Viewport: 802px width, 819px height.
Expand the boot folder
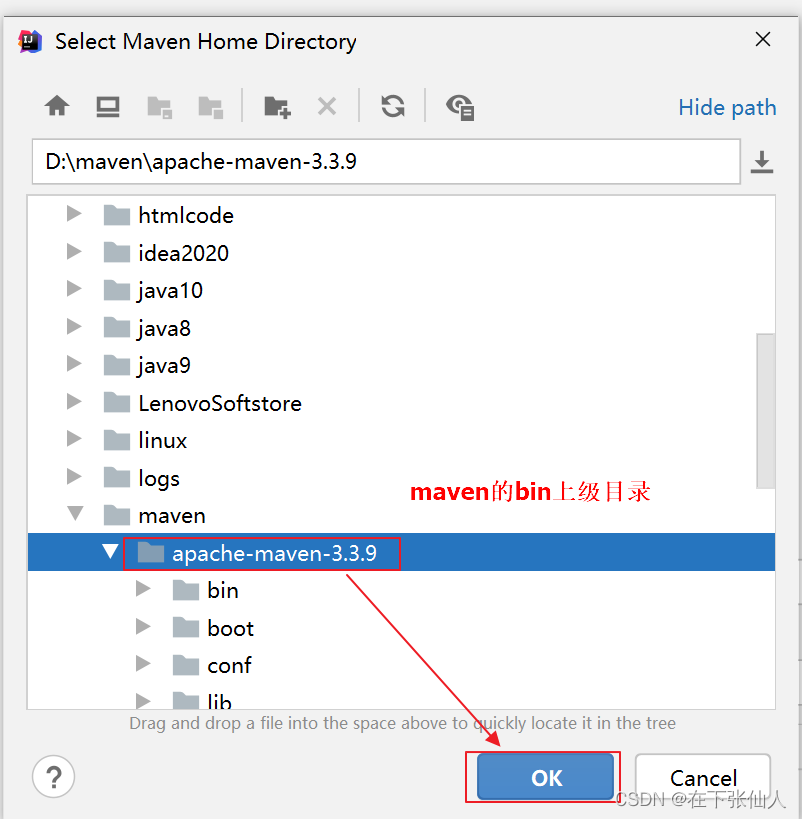(x=143, y=627)
